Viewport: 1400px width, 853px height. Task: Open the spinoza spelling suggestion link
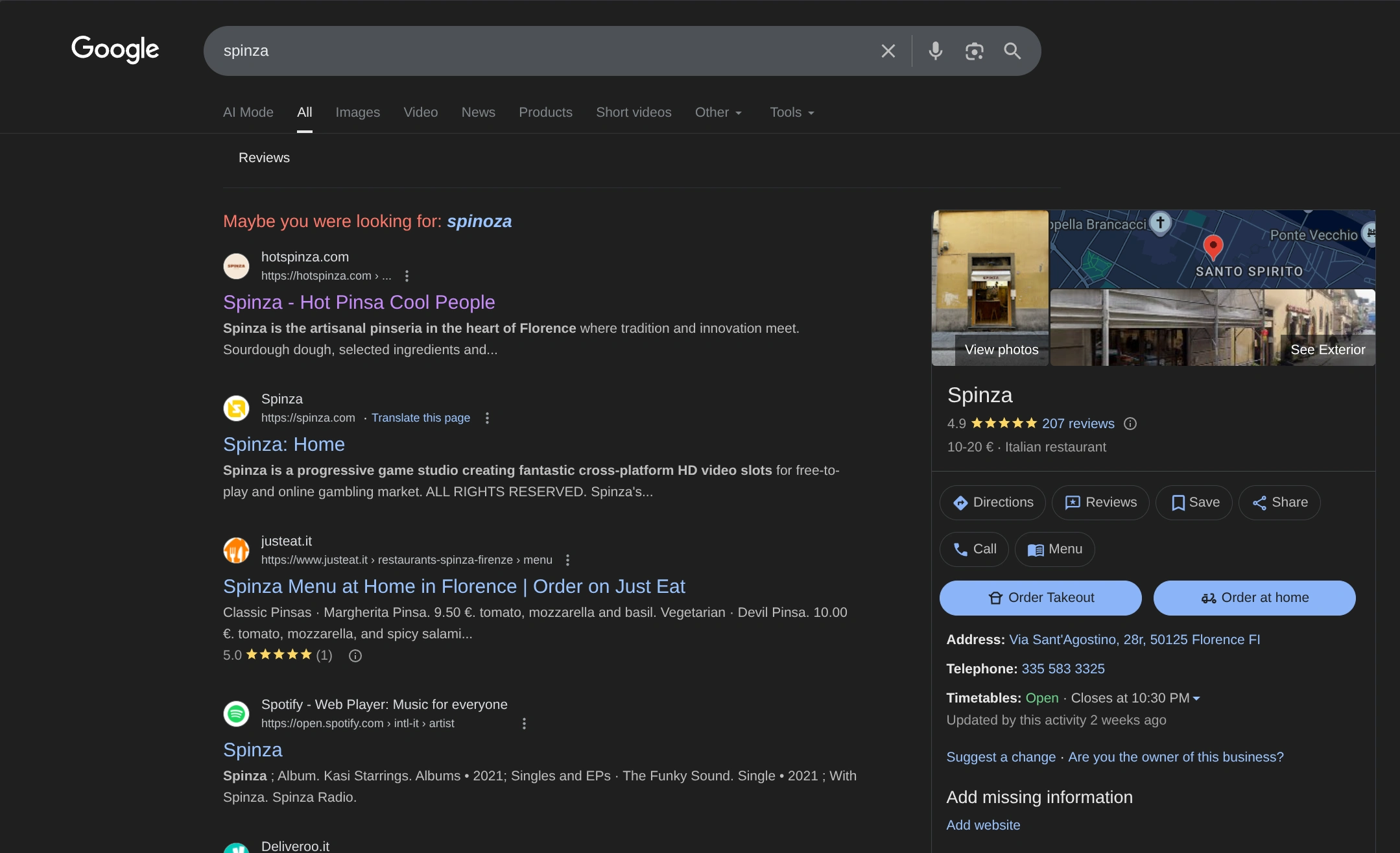(479, 221)
